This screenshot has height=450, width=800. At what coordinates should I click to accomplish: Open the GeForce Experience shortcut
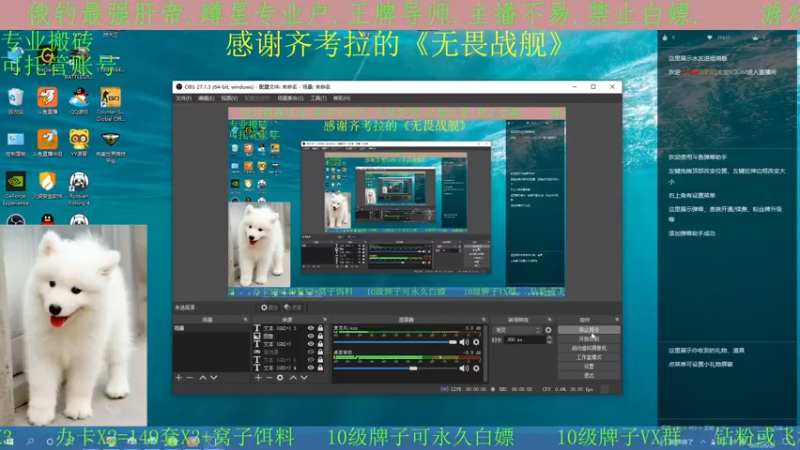tap(15, 189)
